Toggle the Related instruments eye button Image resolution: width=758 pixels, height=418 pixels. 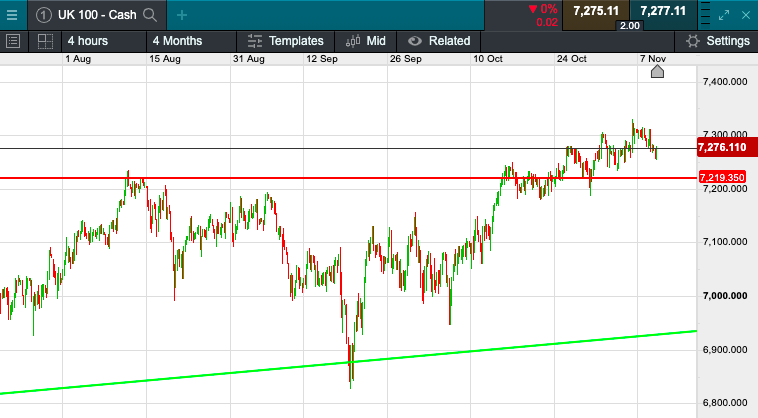(439, 41)
